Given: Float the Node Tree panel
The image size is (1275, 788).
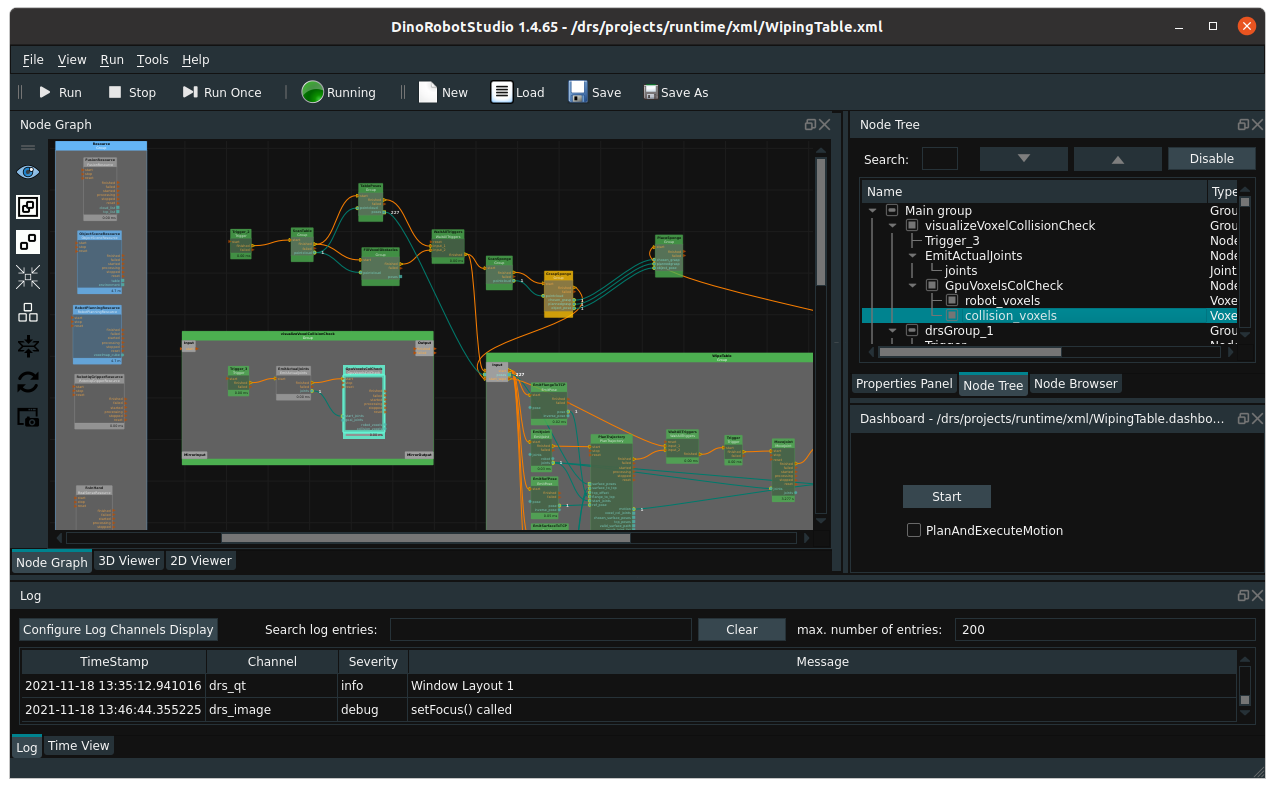Looking at the screenshot, I should coord(1243,125).
